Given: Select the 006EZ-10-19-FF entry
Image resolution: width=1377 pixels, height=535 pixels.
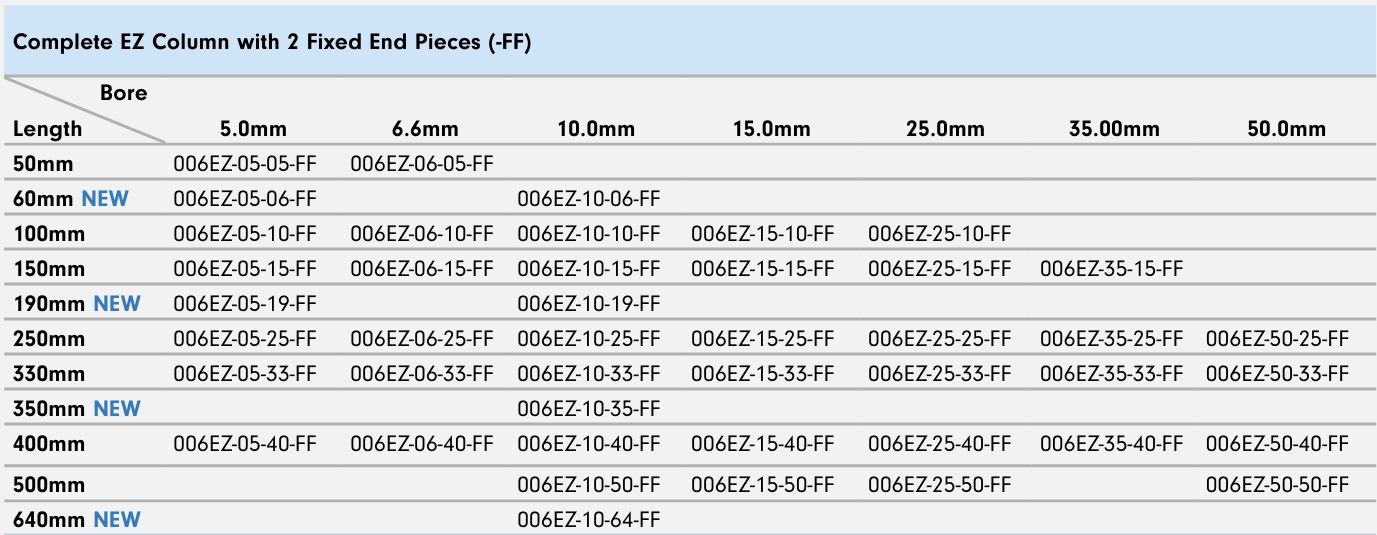Looking at the screenshot, I should (x=589, y=304).
